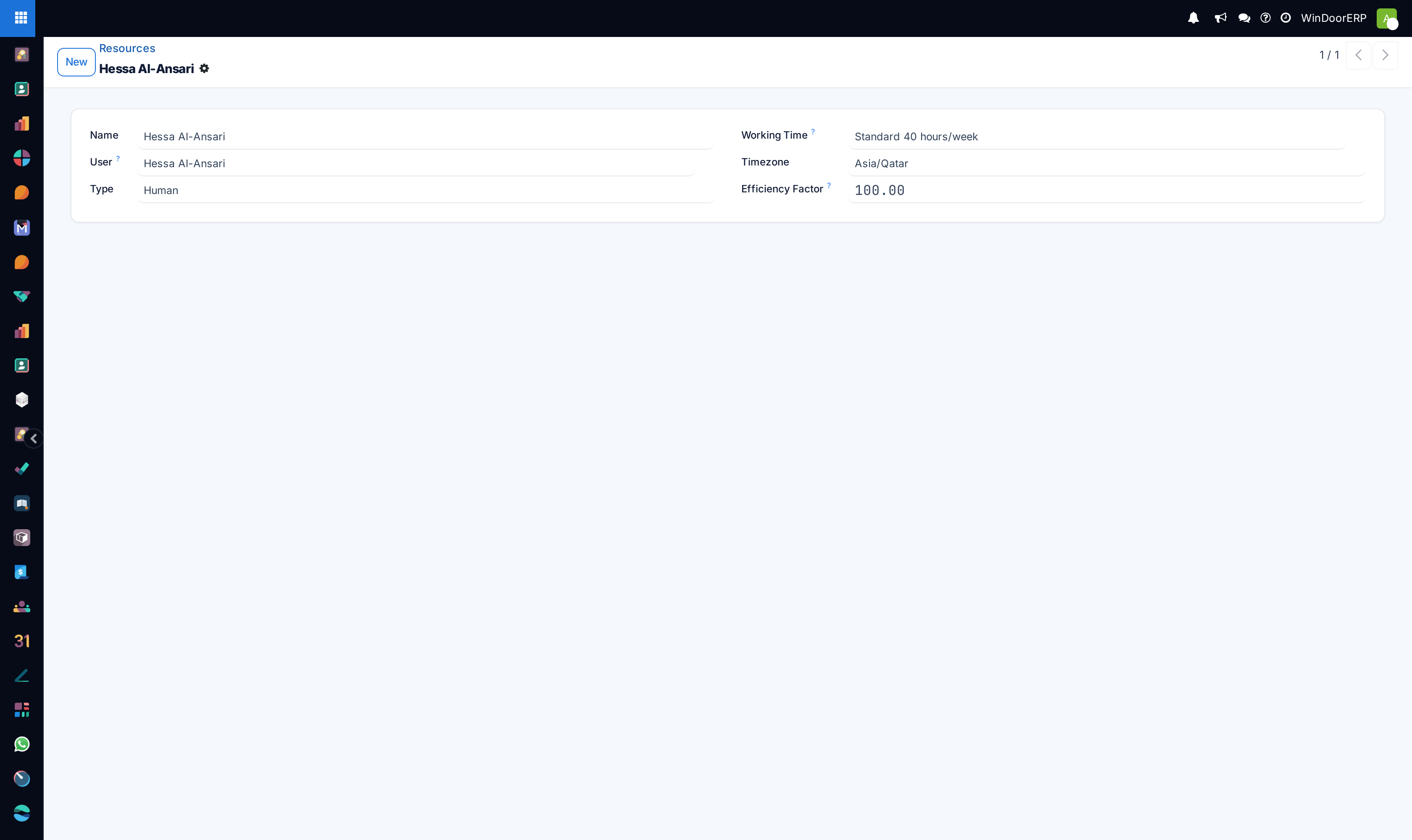Click the gear icon beside Hessa Al-Ansari
Screen dimensions: 1412x840
(x=205, y=68)
